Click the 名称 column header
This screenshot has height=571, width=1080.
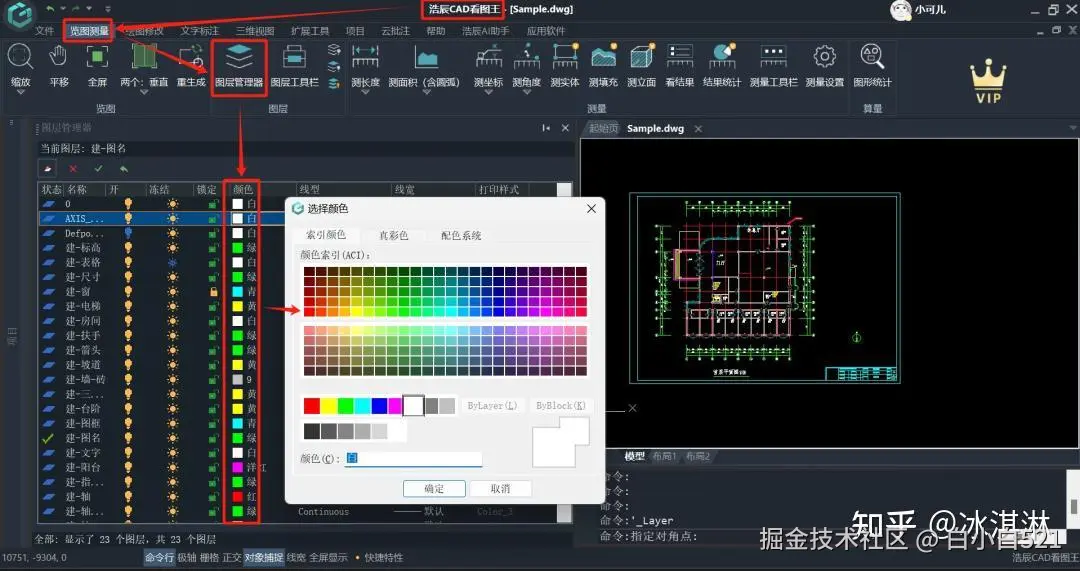76,189
